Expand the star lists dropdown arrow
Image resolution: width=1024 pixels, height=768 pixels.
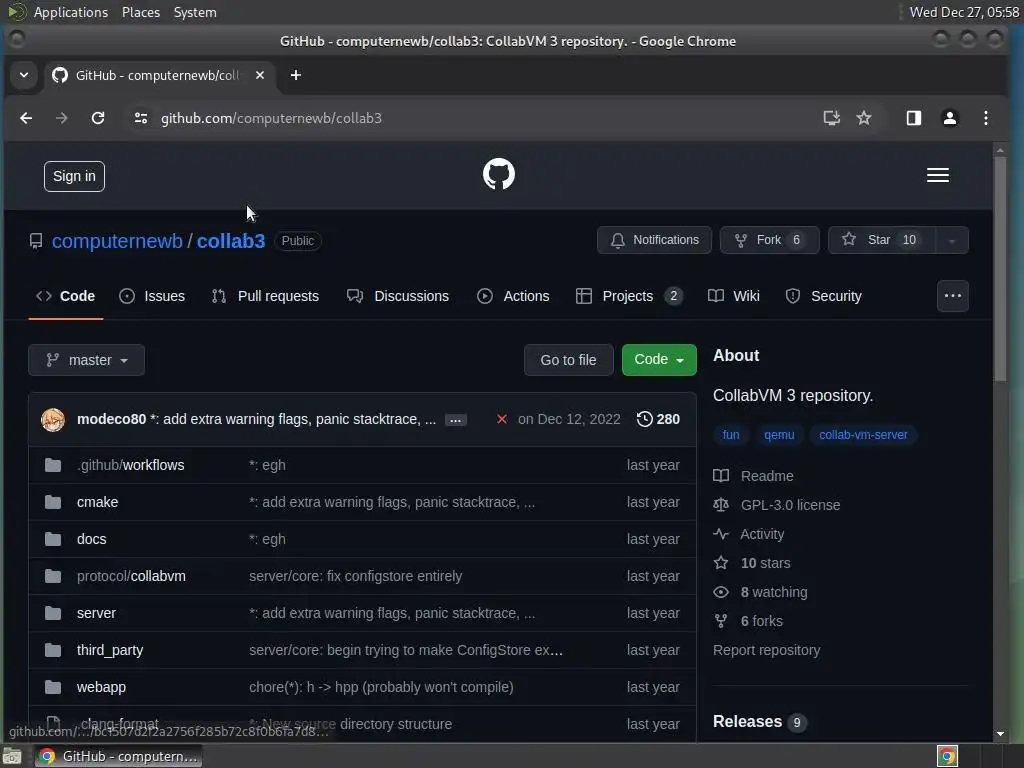[x=952, y=240]
